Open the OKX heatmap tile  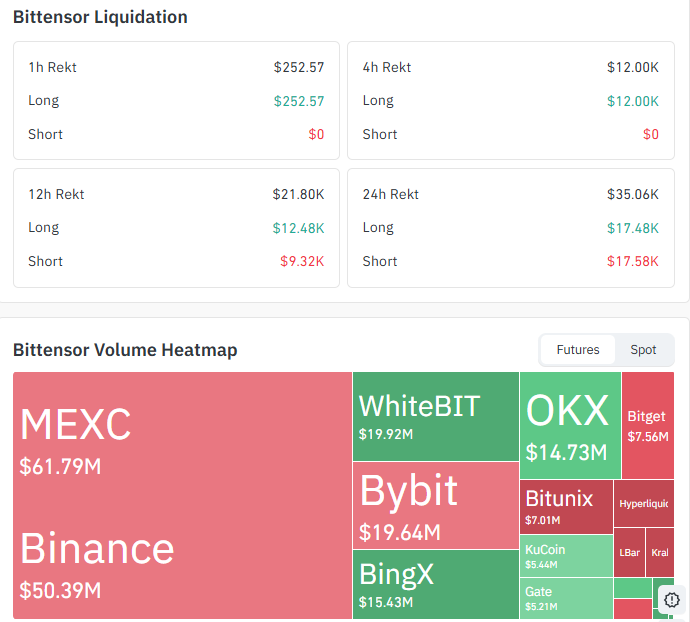point(570,425)
